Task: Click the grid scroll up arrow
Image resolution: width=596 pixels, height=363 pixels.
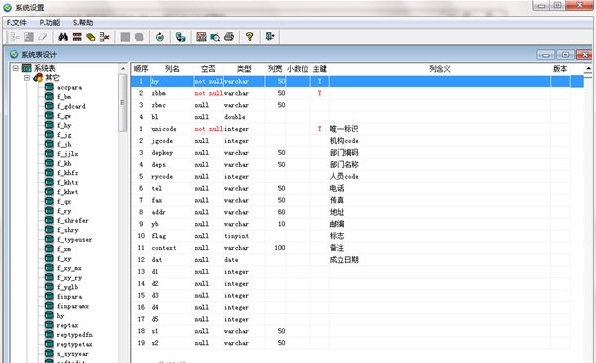Action: coord(588,68)
